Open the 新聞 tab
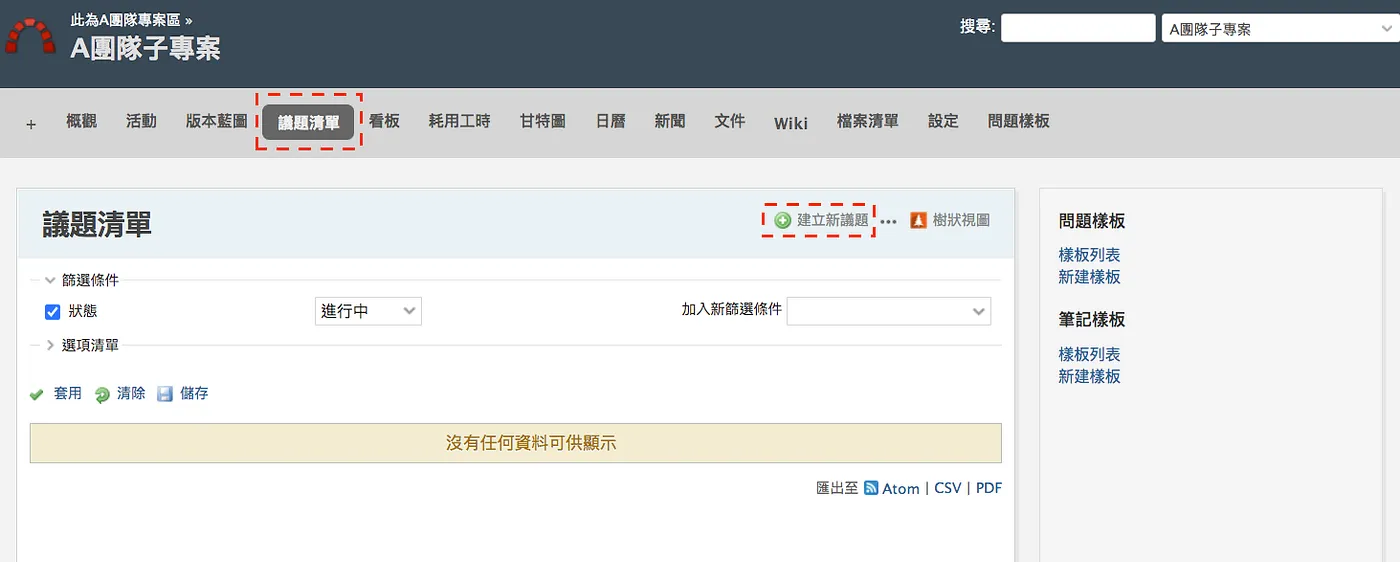The width and height of the screenshot is (1400, 562). pyautogui.click(x=670, y=121)
